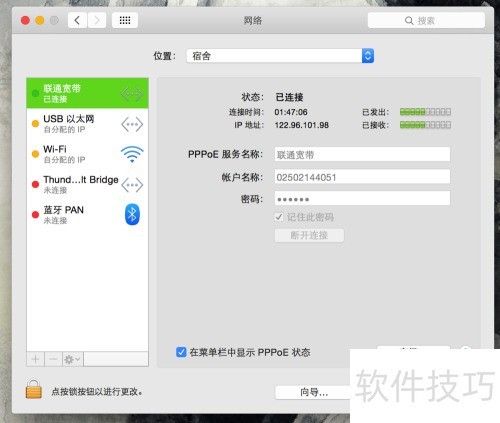Click the USB 以太网 ethernet icon
The width and height of the screenshot is (500, 423).
click(x=132, y=124)
